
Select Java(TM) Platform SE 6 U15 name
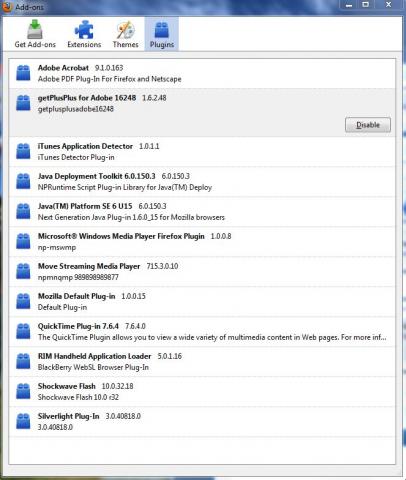pos(85,206)
